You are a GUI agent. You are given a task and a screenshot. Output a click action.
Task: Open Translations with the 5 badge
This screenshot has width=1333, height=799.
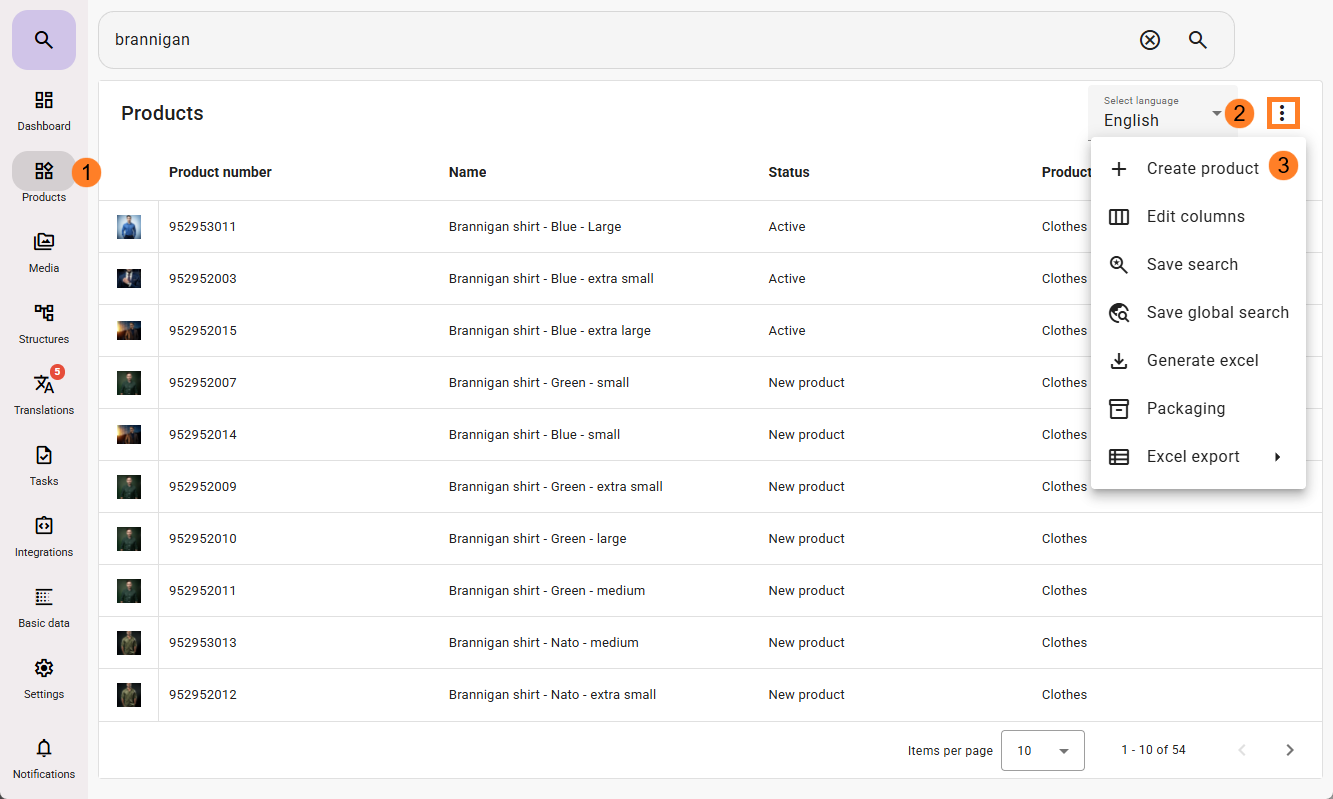[44, 394]
